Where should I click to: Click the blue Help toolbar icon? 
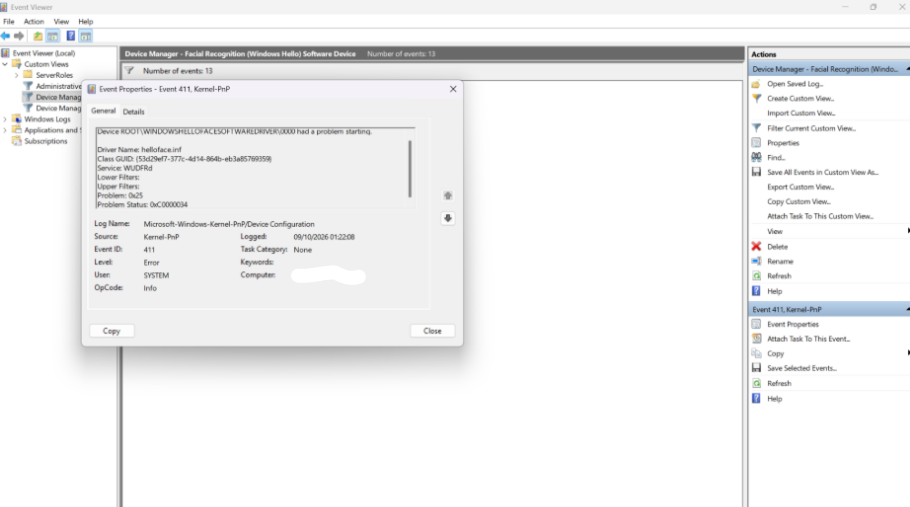click(x=70, y=36)
